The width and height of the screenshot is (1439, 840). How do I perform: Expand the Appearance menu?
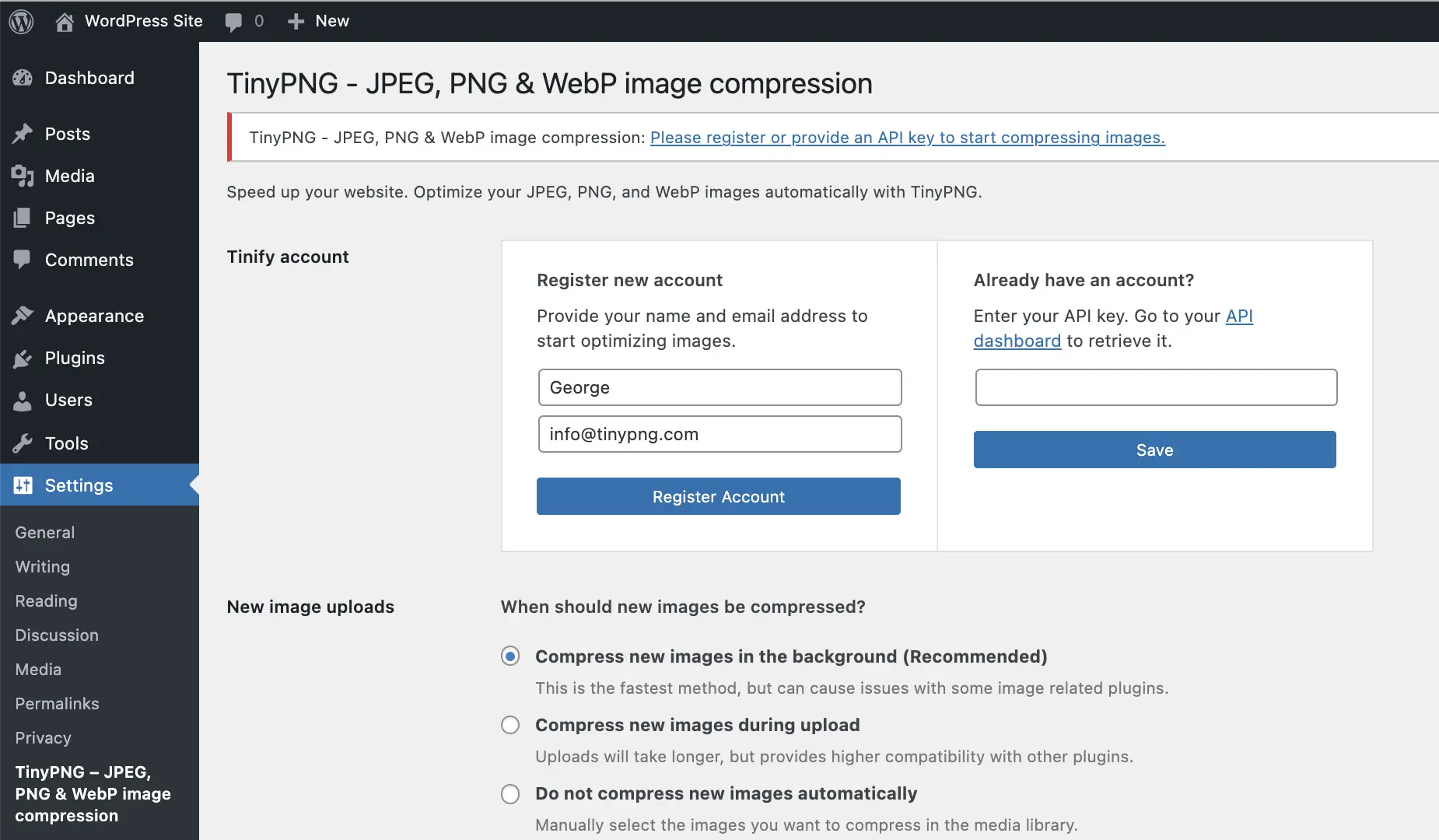coord(93,316)
